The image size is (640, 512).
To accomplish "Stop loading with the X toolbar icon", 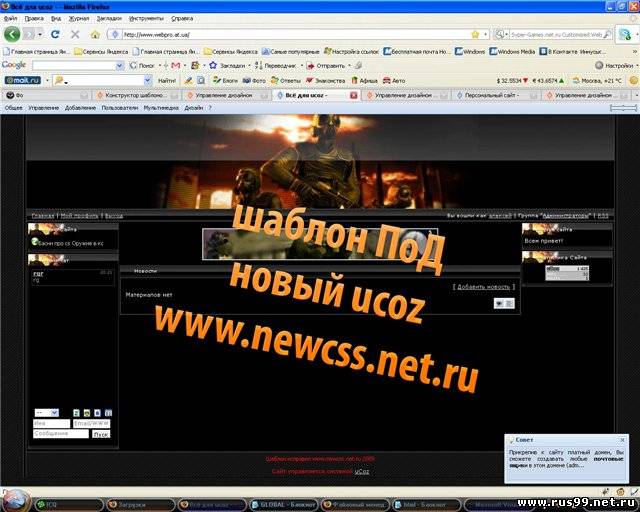I will click(75, 34).
